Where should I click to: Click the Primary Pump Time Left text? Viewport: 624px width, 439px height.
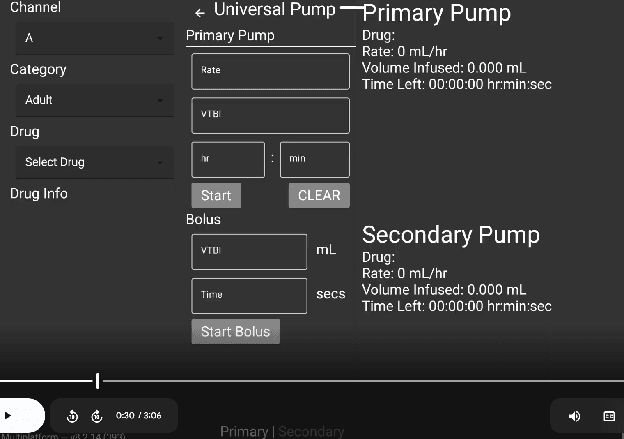click(x=457, y=84)
